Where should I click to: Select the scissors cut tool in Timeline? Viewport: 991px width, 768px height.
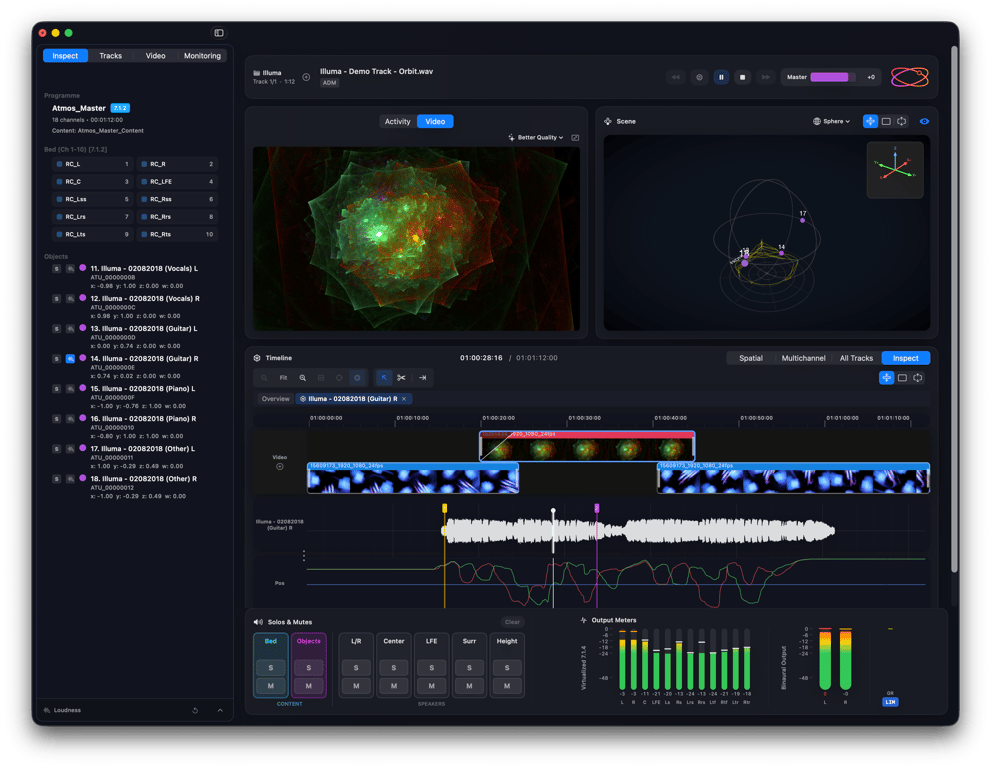point(401,378)
